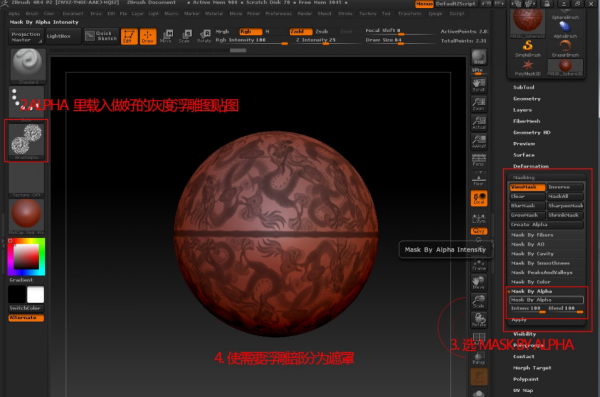
Task: Open the Preferences menu
Action: pos(279,13)
